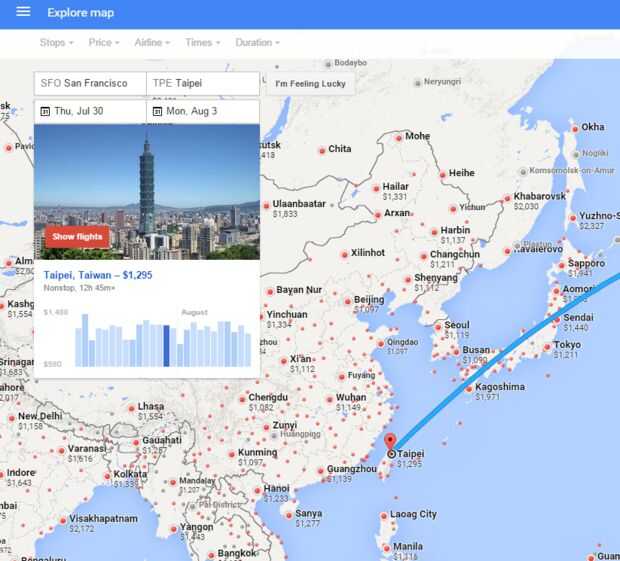Viewport: 620px width, 561px height.
Task: Select the Guangzhou map marker
Action: [321, 471]
